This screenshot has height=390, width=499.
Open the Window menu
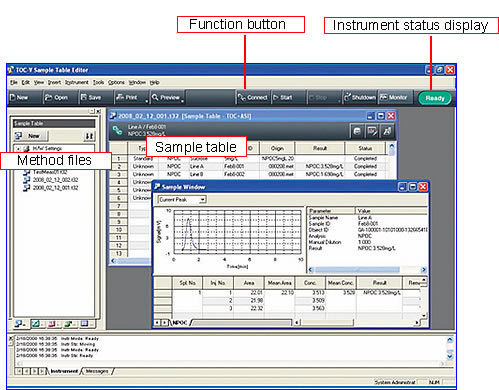click(137, 82)
